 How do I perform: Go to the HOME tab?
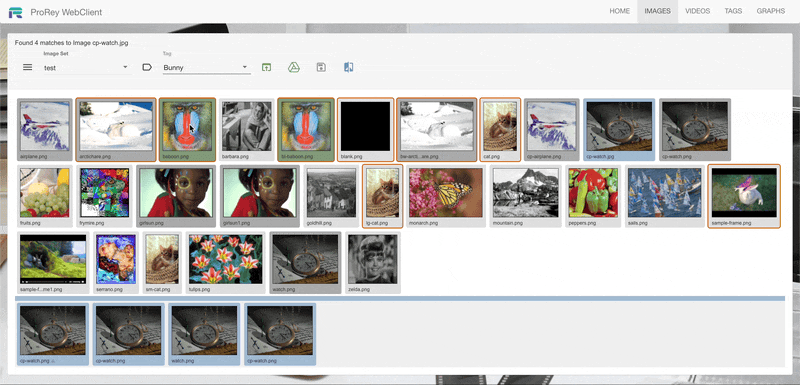point(619,11)
